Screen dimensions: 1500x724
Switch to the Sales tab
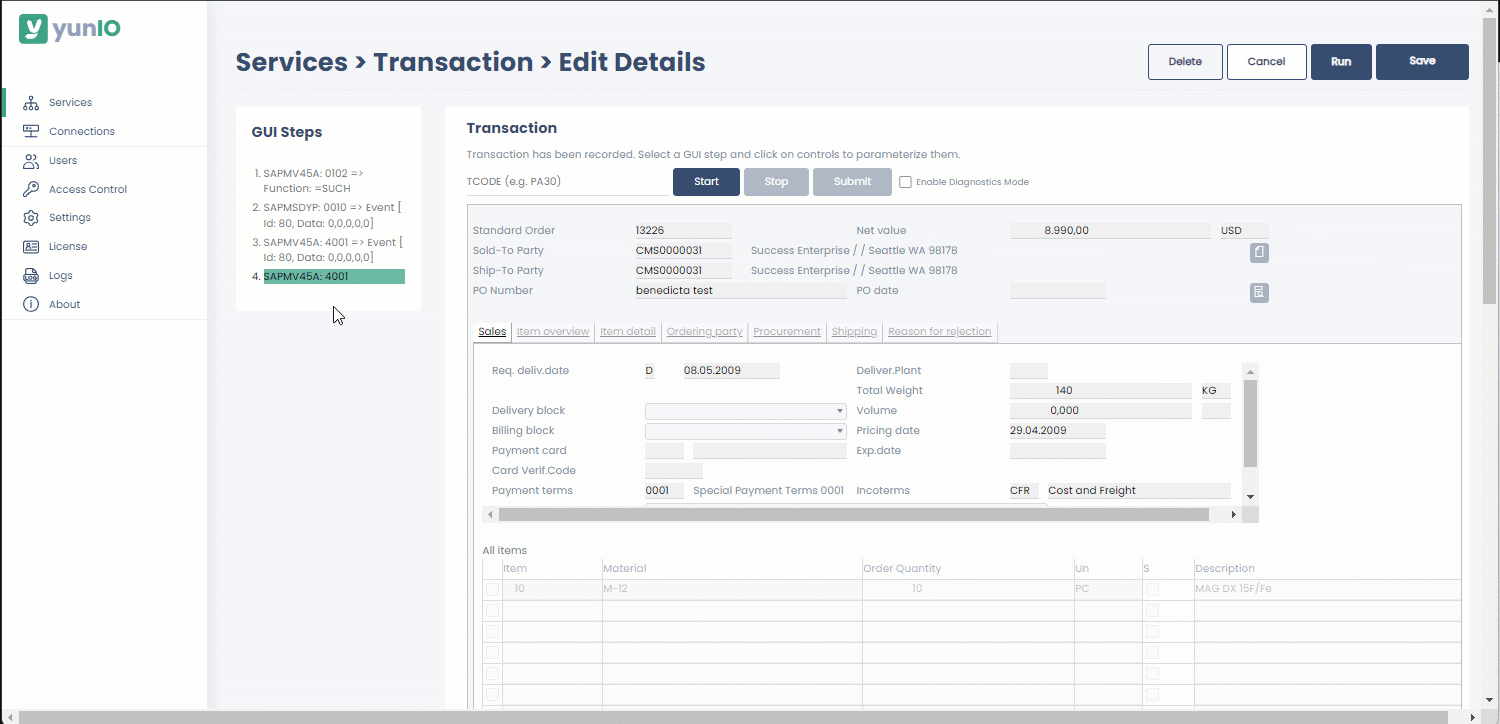click(x=492, y=332)
